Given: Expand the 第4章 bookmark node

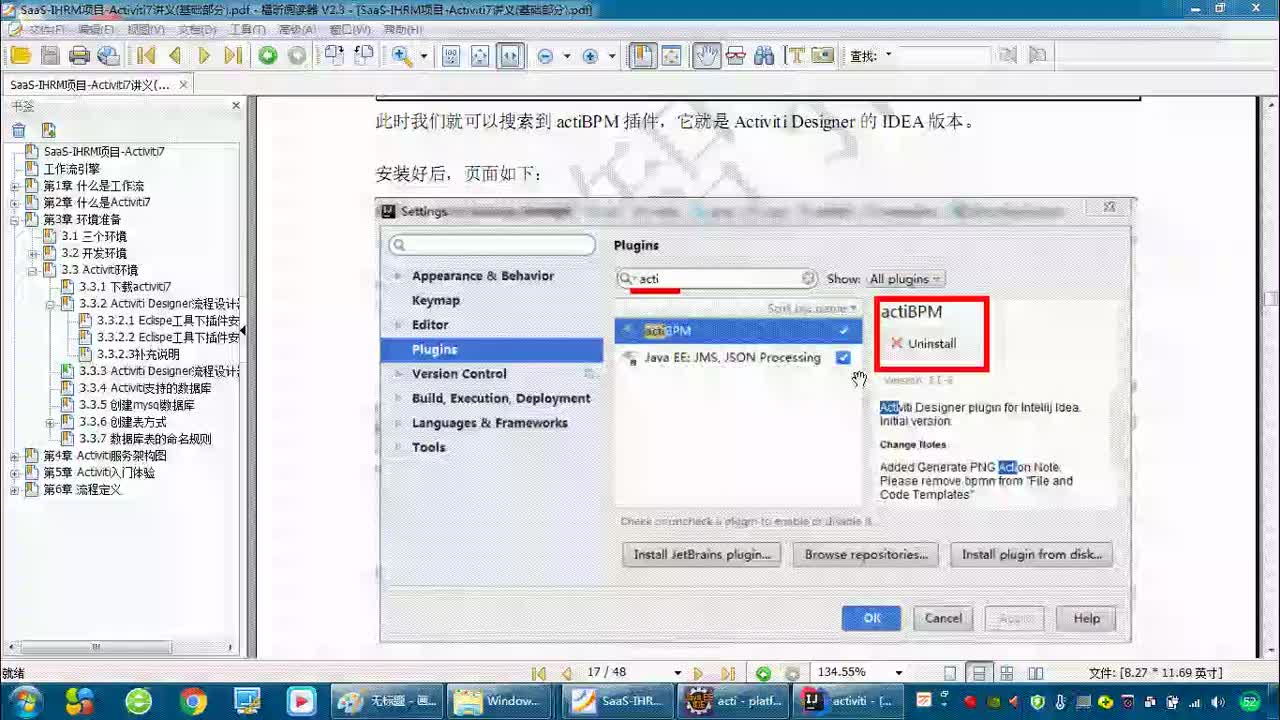Looking at the screenshot, I should pos(15,457).
